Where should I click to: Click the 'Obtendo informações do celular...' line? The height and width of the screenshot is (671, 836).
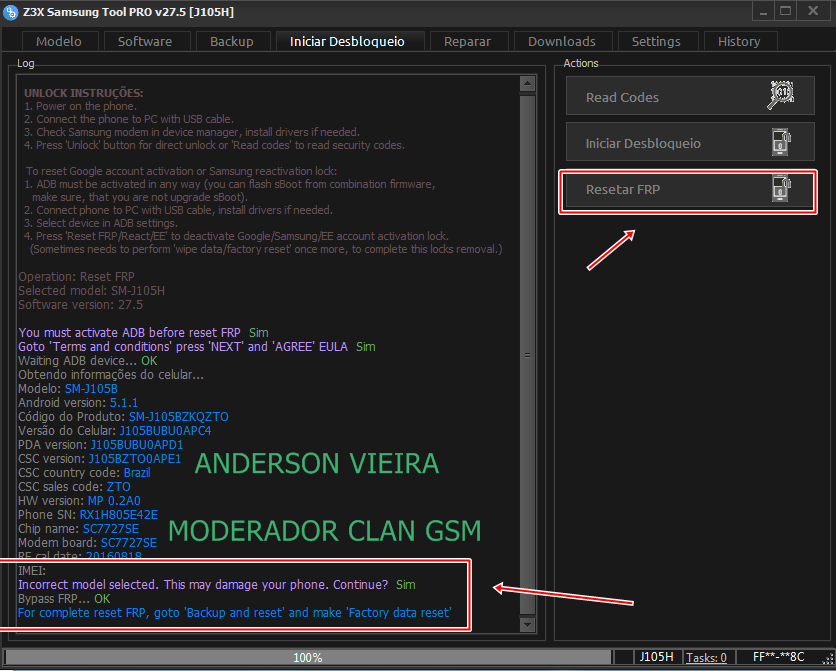pyautogui.click(x=111, y=375)
